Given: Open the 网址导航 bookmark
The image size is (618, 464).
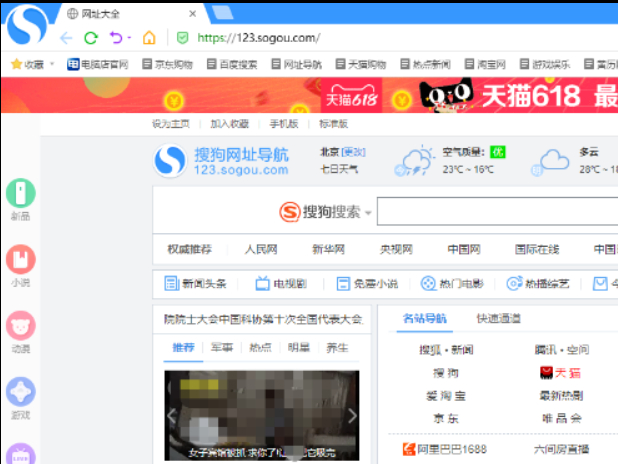Looking at the screenshot, I should click(x=297, y=64).
